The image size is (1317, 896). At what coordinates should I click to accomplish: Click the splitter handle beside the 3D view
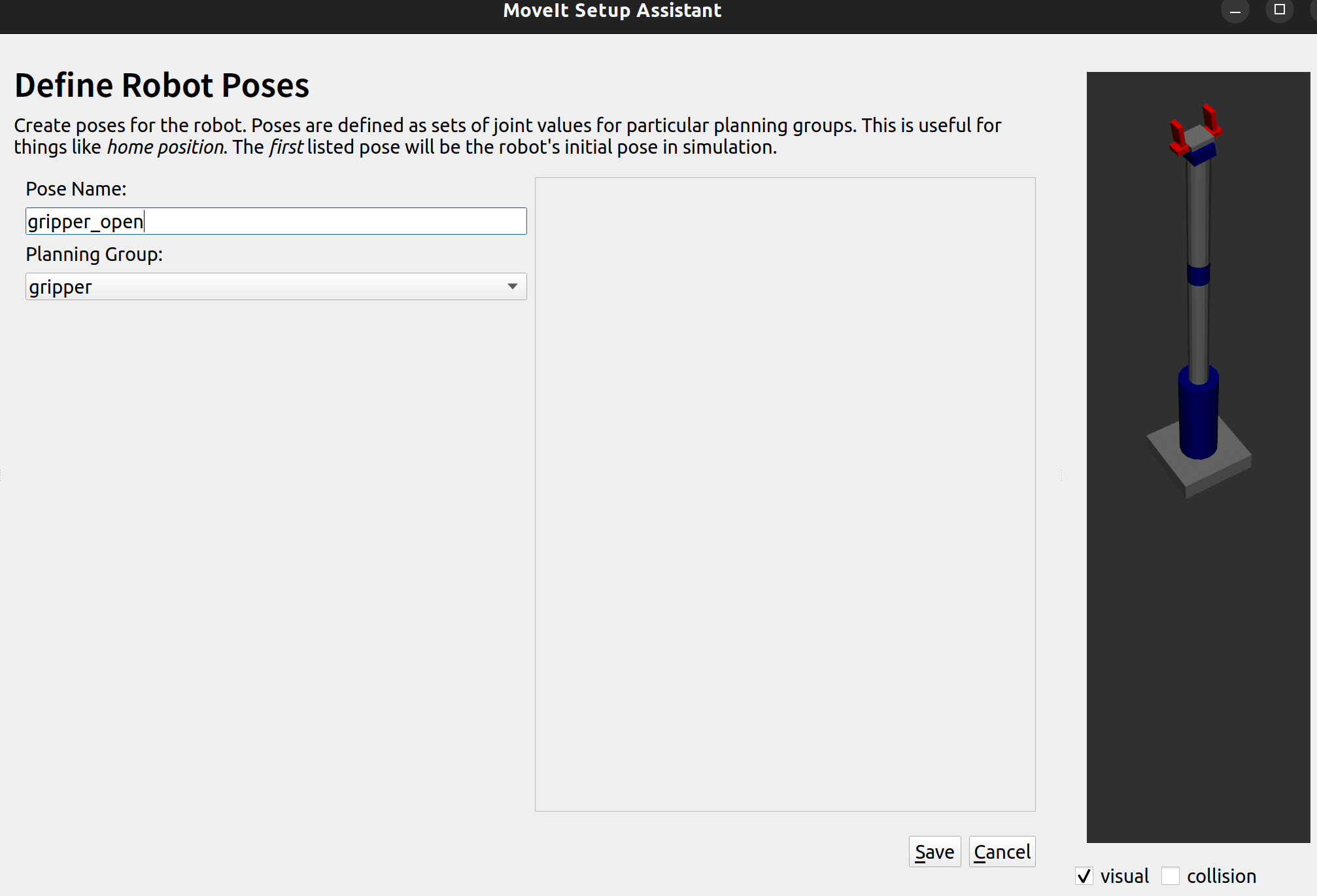[1061, 475]
